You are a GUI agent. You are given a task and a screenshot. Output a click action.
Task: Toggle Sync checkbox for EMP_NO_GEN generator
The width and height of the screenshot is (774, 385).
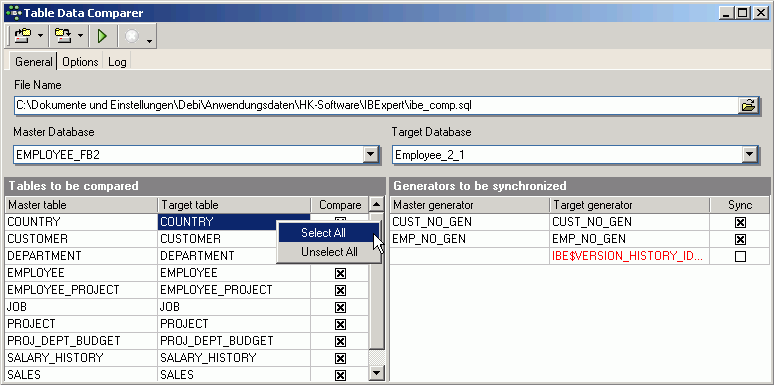pyautogui.click(x=740, y=239)
